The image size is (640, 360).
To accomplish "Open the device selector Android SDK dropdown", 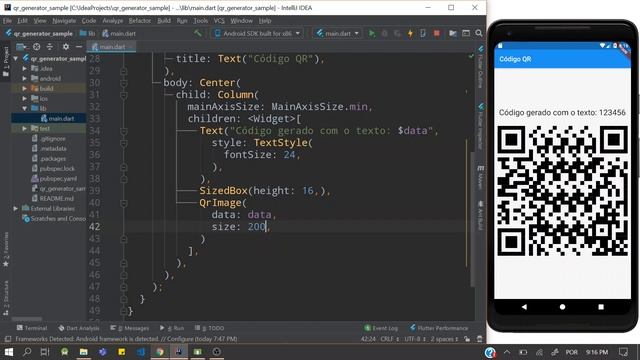I will (258, 33).
